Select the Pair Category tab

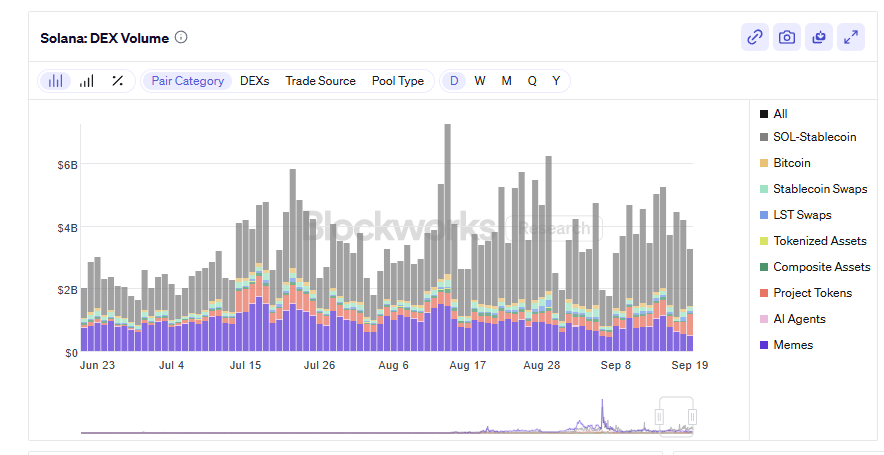pos(188,81)
